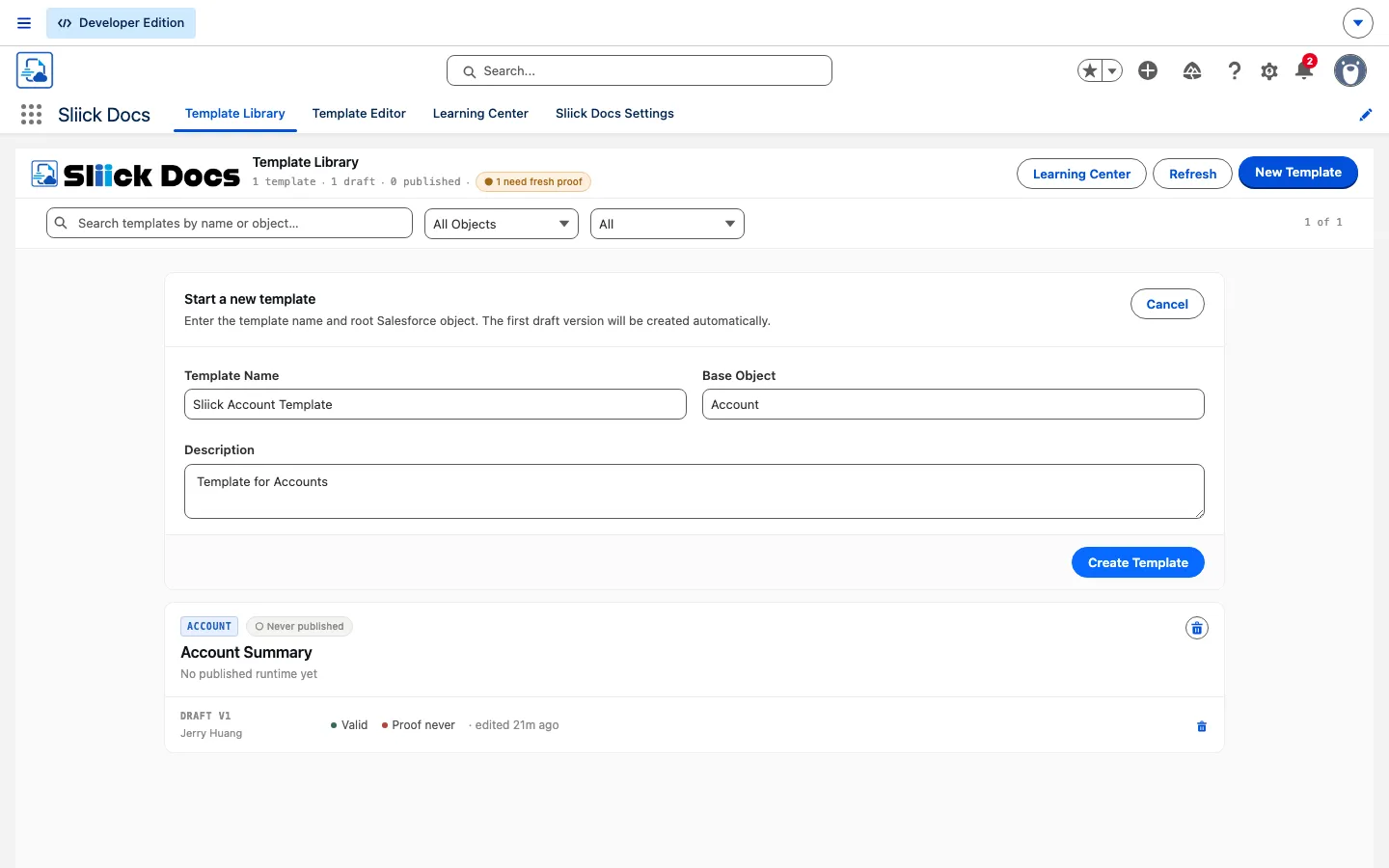
Task: Click the 'edited 21m ago' text
Action: tap(517, 725)
